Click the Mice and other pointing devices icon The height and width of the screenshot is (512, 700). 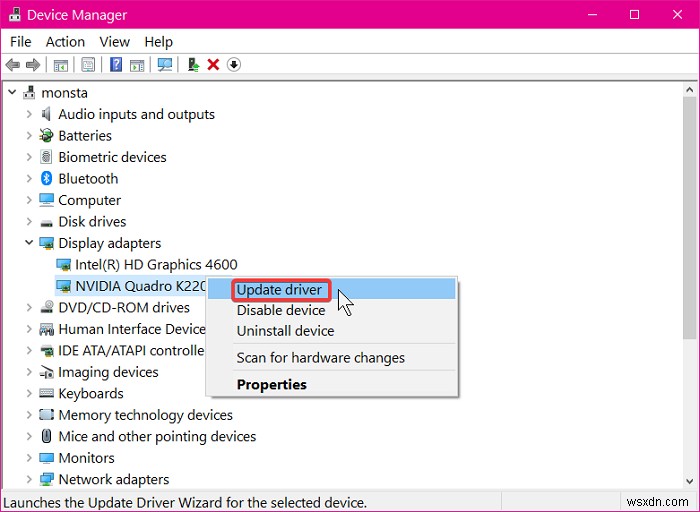pyautogui.click(x=46, y=436)
